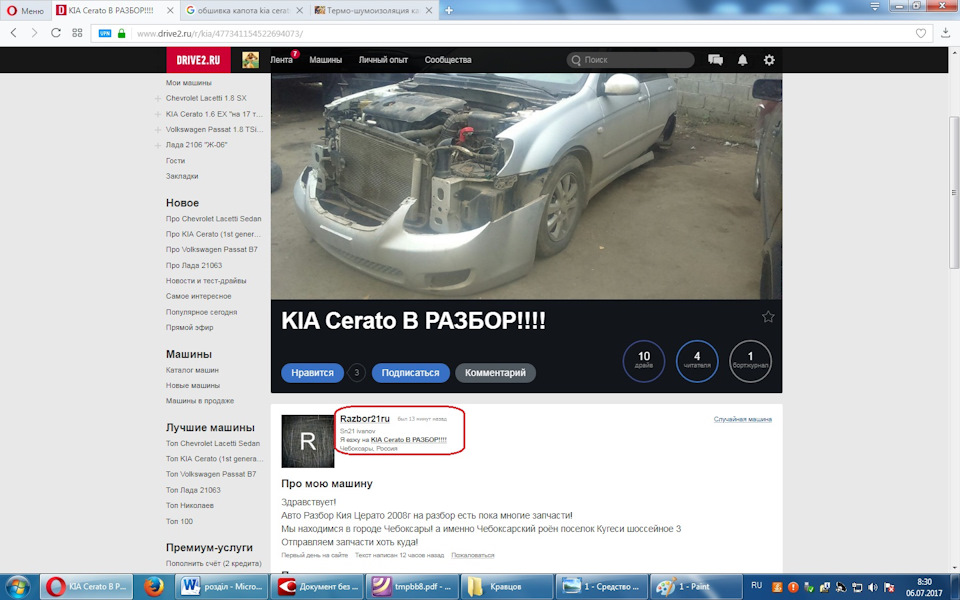Viewport: 960px width, 600px height.
Task: Click the silver KIA Cerato photo
Action: (x=527, y=186)
